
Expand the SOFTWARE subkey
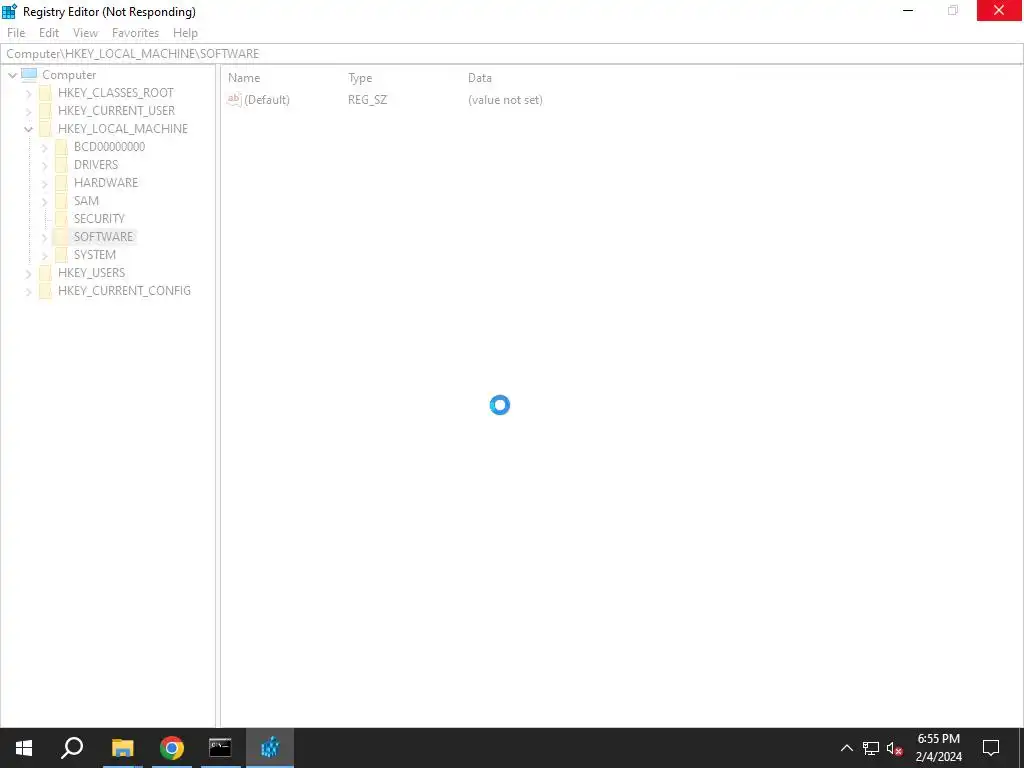click(x=44, y=237)
